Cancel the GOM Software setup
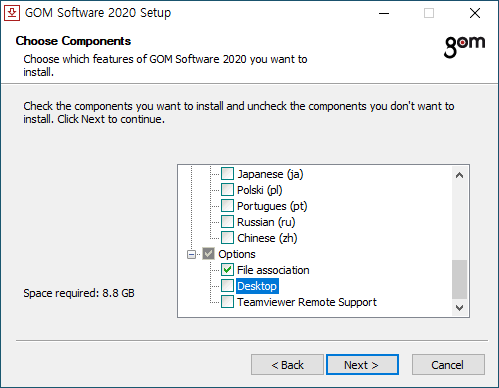Image resolution: width=499 pixels, height=388 pixels. tap(448, 365)
